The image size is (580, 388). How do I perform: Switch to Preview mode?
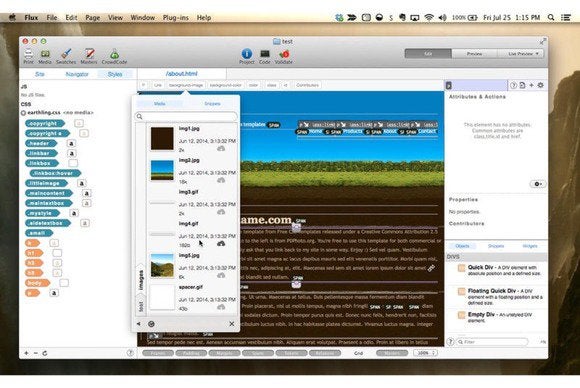[474, 54]
